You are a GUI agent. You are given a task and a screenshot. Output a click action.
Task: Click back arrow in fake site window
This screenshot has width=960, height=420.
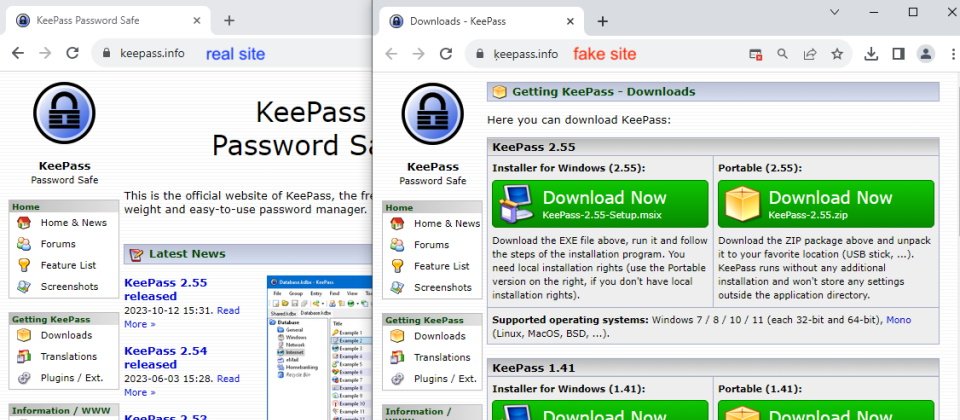pos(391,54)
